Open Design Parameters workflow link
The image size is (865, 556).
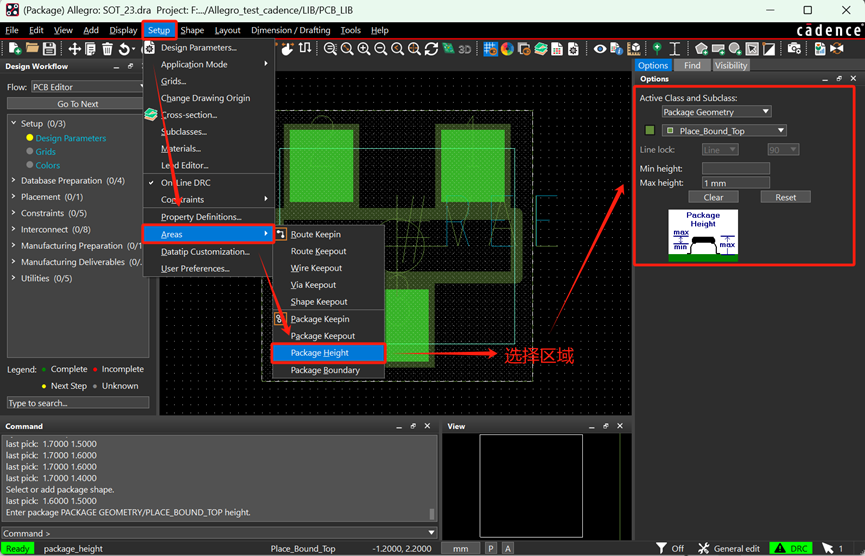coord(71,138)
